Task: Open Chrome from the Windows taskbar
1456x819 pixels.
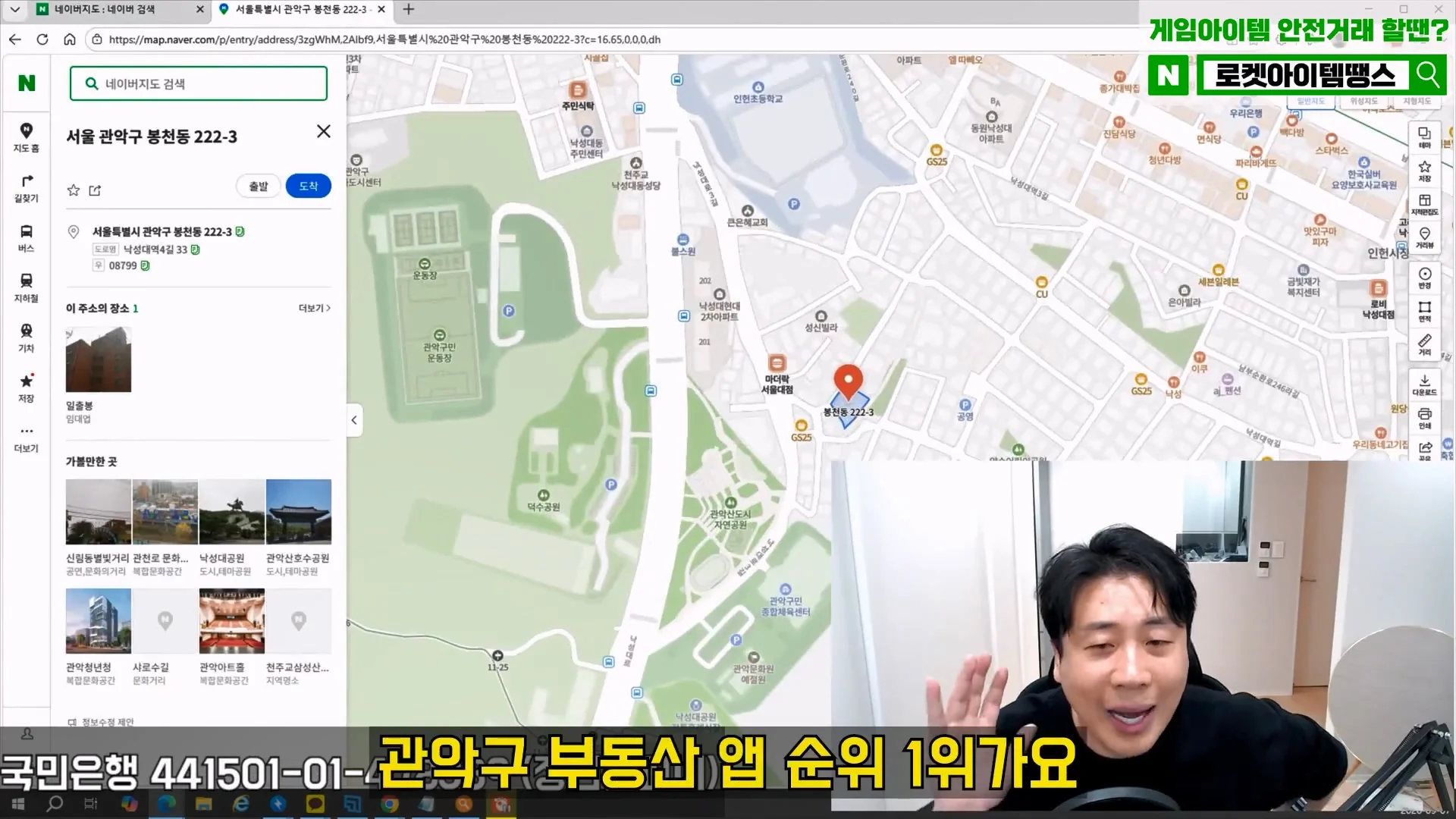Action: click(390, 804)
